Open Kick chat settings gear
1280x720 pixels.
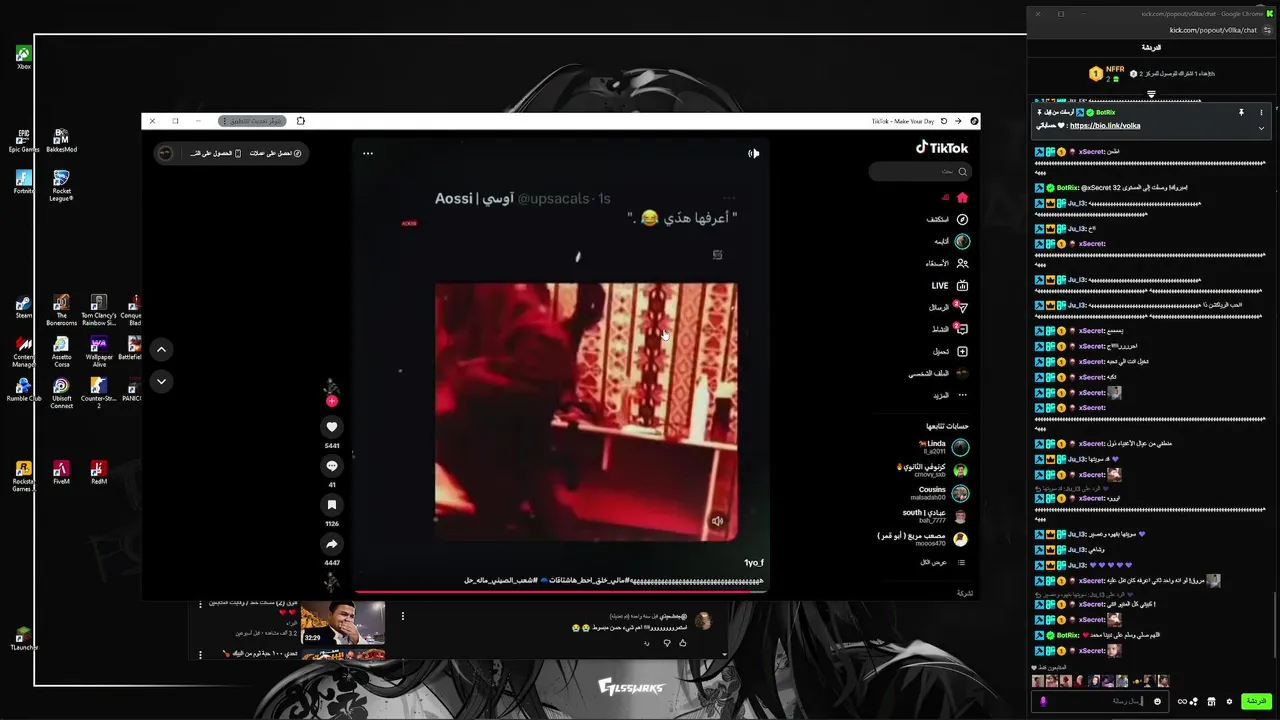(x=1229, y=701)
